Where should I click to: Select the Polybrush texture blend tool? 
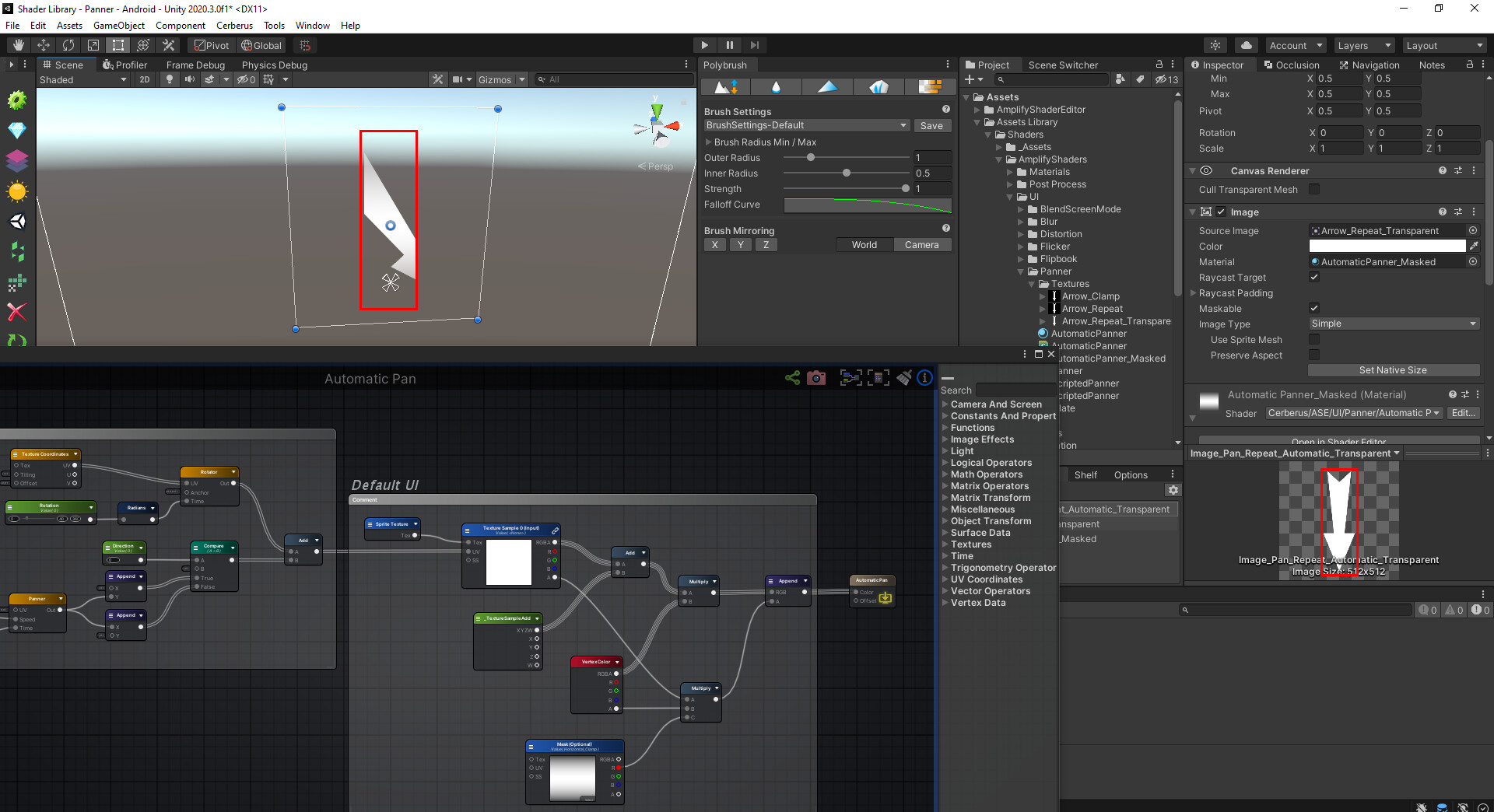coord(931,86)
